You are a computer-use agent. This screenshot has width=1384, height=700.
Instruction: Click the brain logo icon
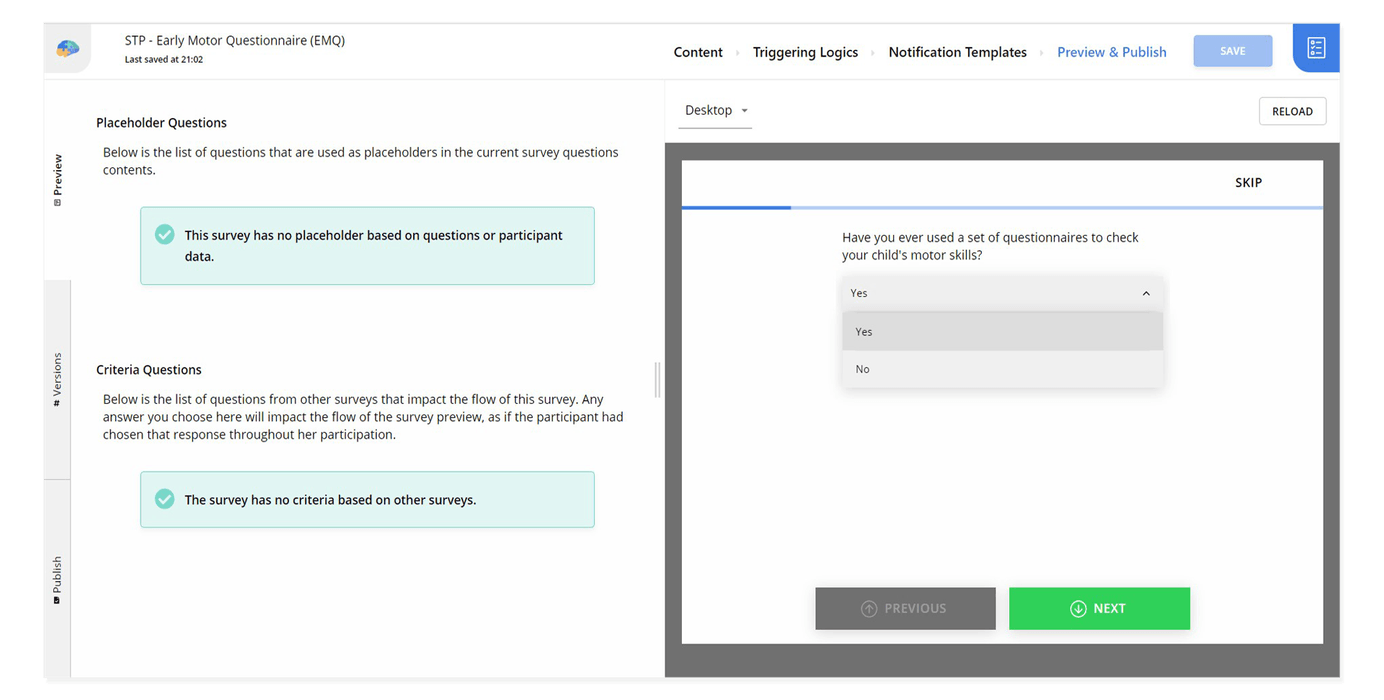pyautogui.click(x=65, y=46)
